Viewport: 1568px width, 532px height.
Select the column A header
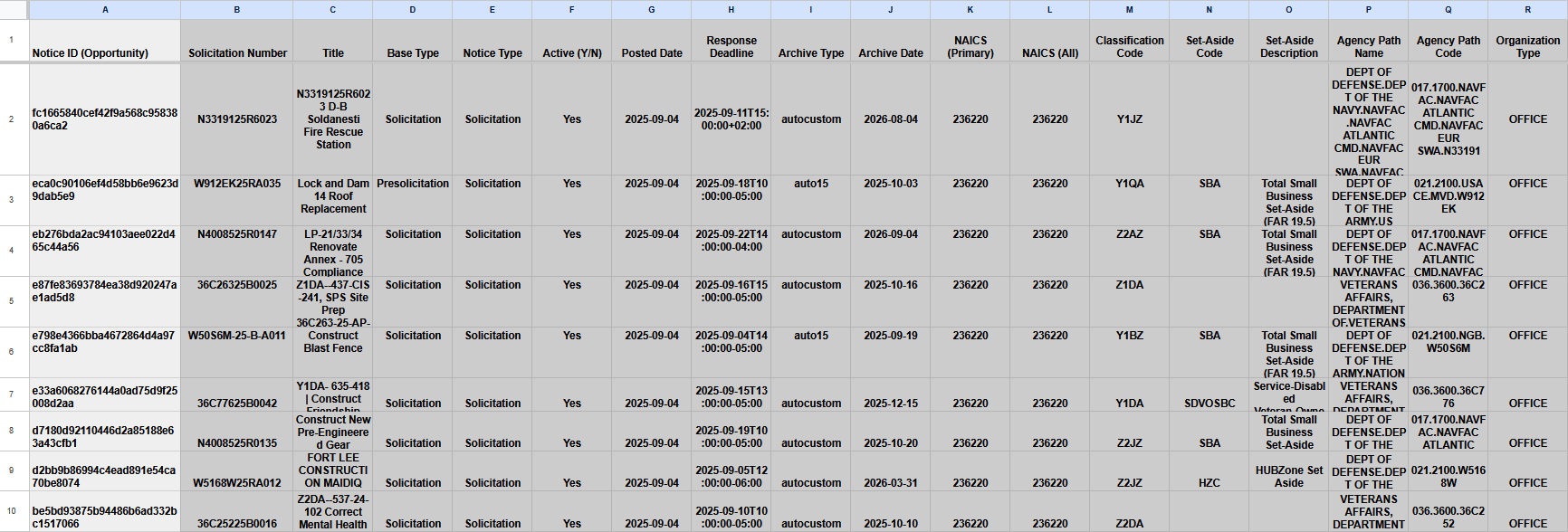tap(105, 10)
